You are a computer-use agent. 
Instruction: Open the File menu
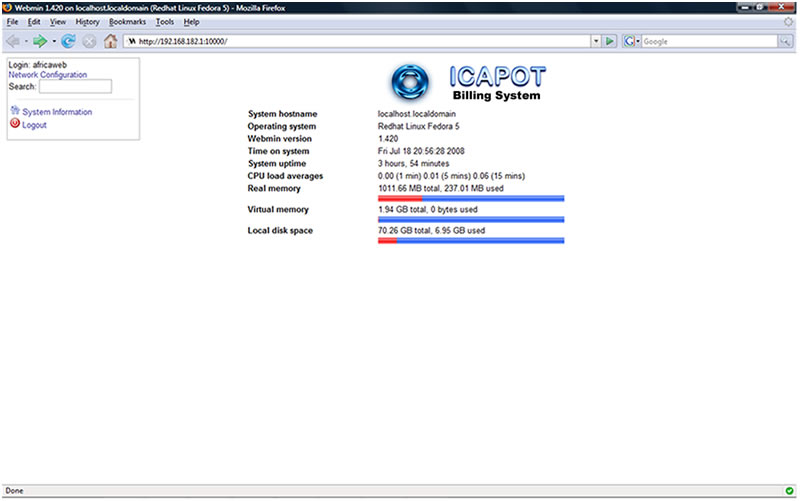(x=12, y=22)
